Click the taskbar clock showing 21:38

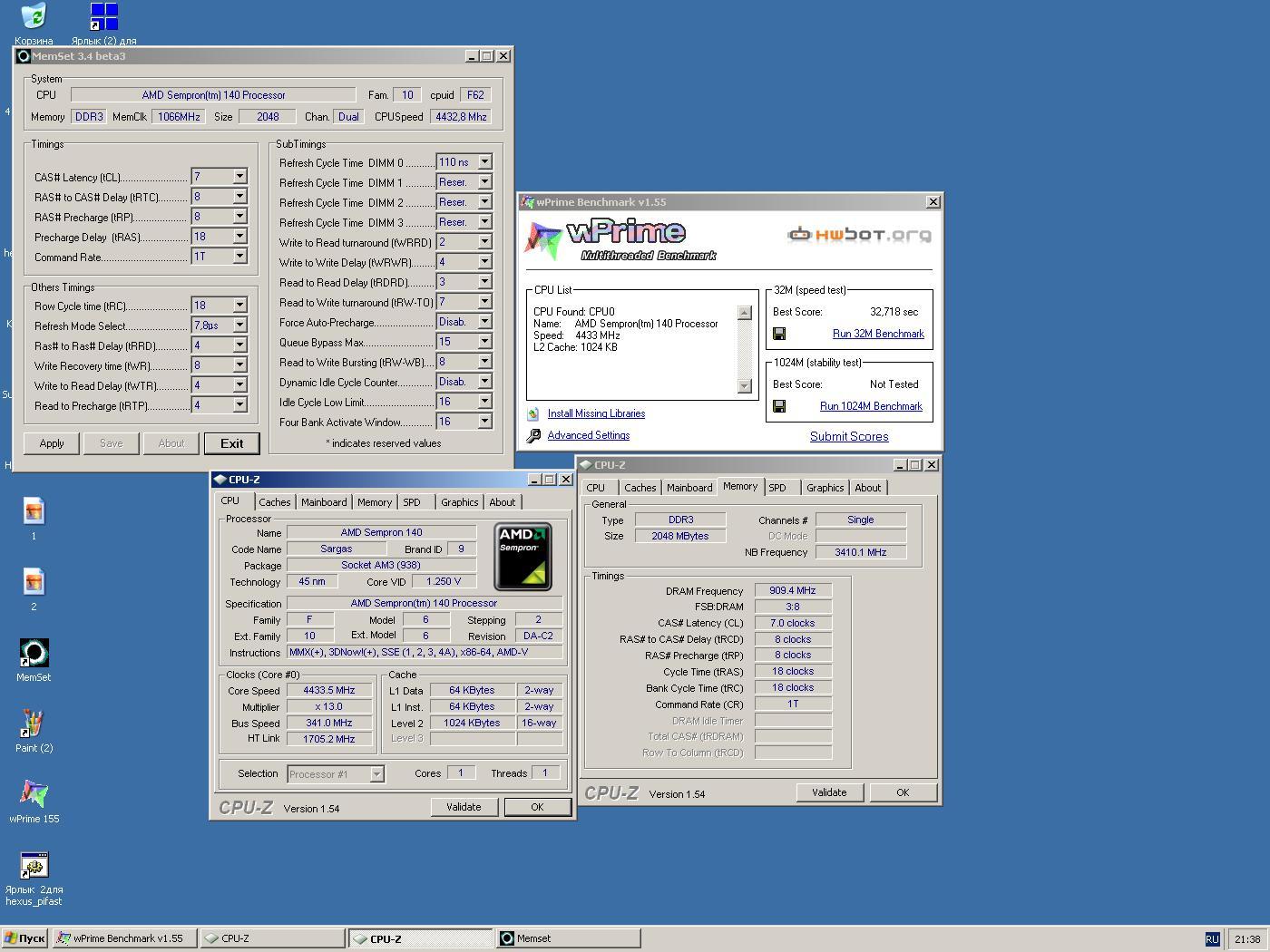pyautogui.click(x=1247, y=939)
